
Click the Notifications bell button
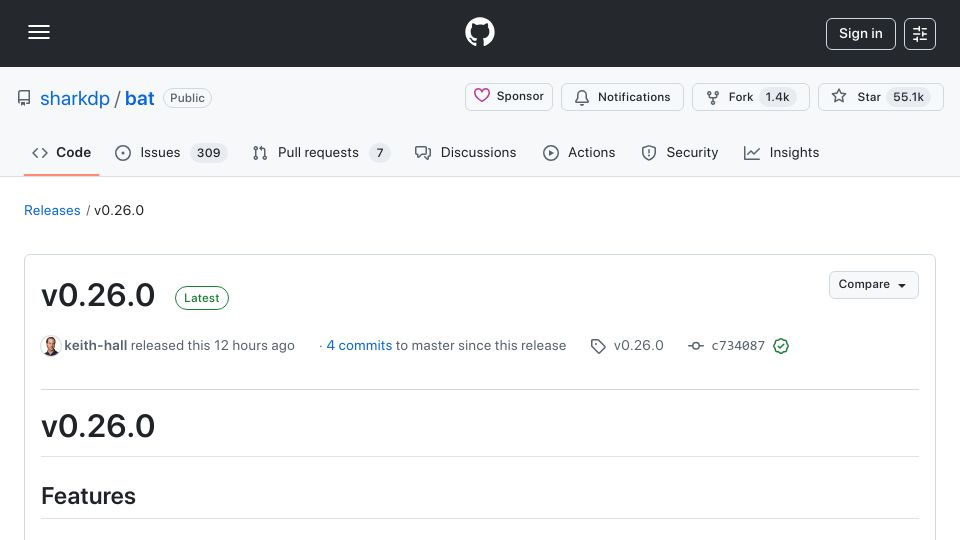pos(622,97)
